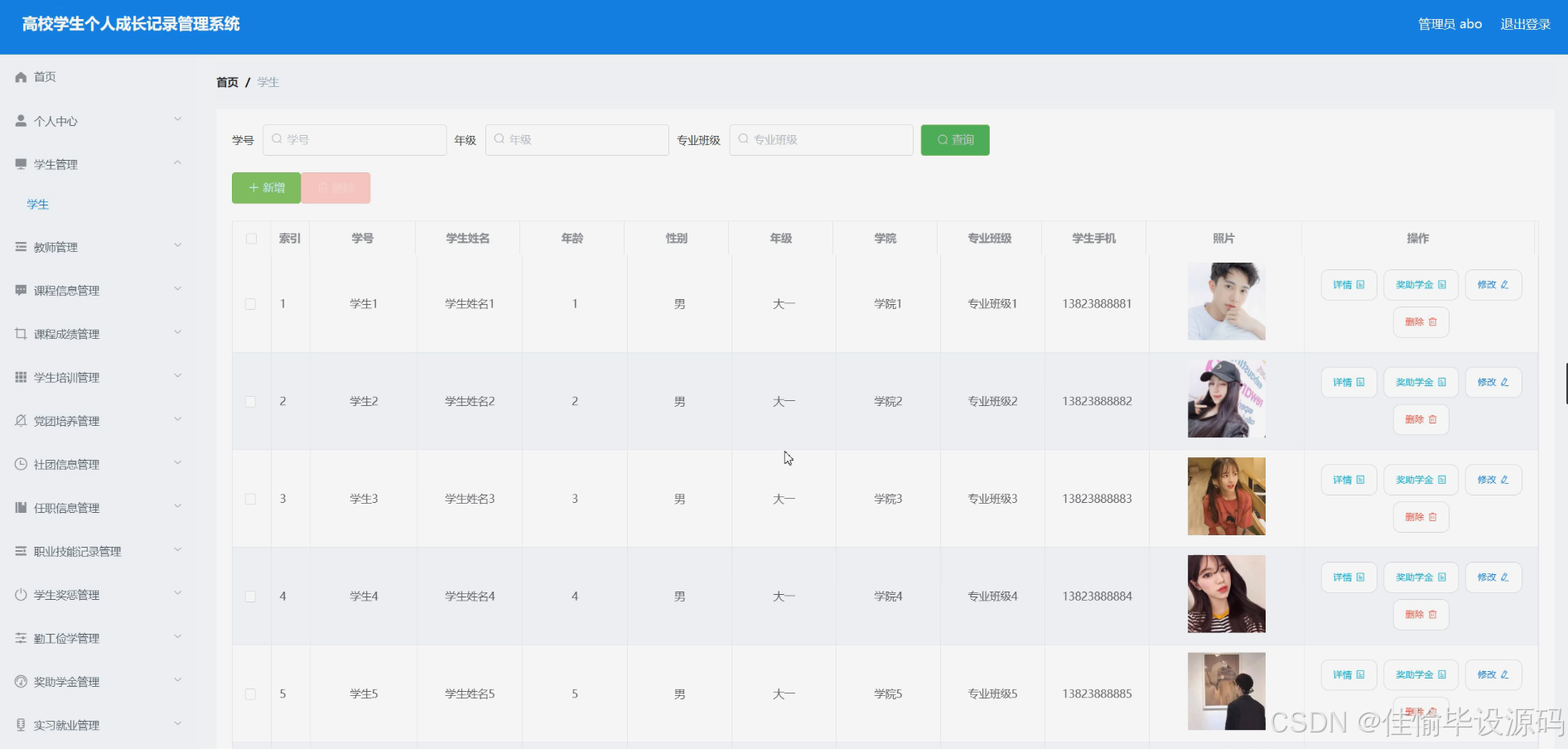Expand the 党团培养管理 menu chevron
The height and width of the screenshot is (749, 1568).
pyautogui.click(x=177, y=419)
